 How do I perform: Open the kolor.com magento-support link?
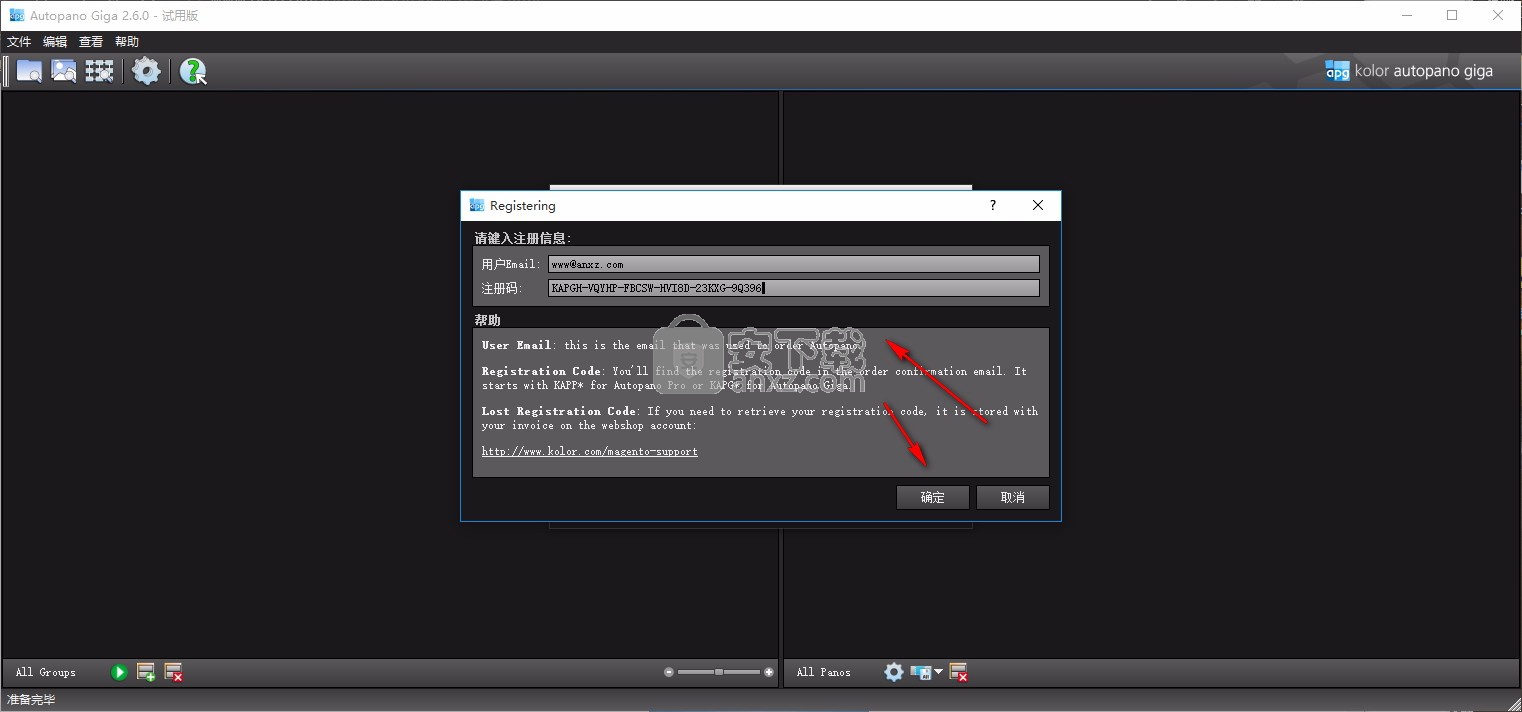point(590,451)
